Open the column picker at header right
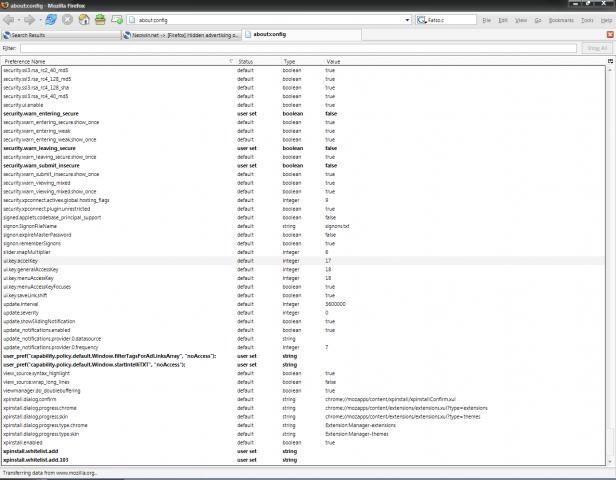This screenshot has height=480, width=616. click(x=610, y=61)
